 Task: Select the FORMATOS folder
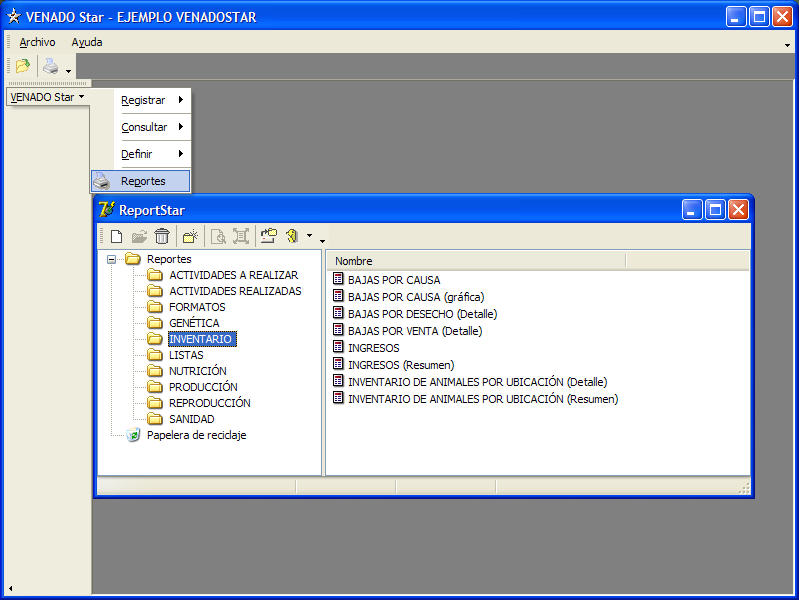pos(197,307)
